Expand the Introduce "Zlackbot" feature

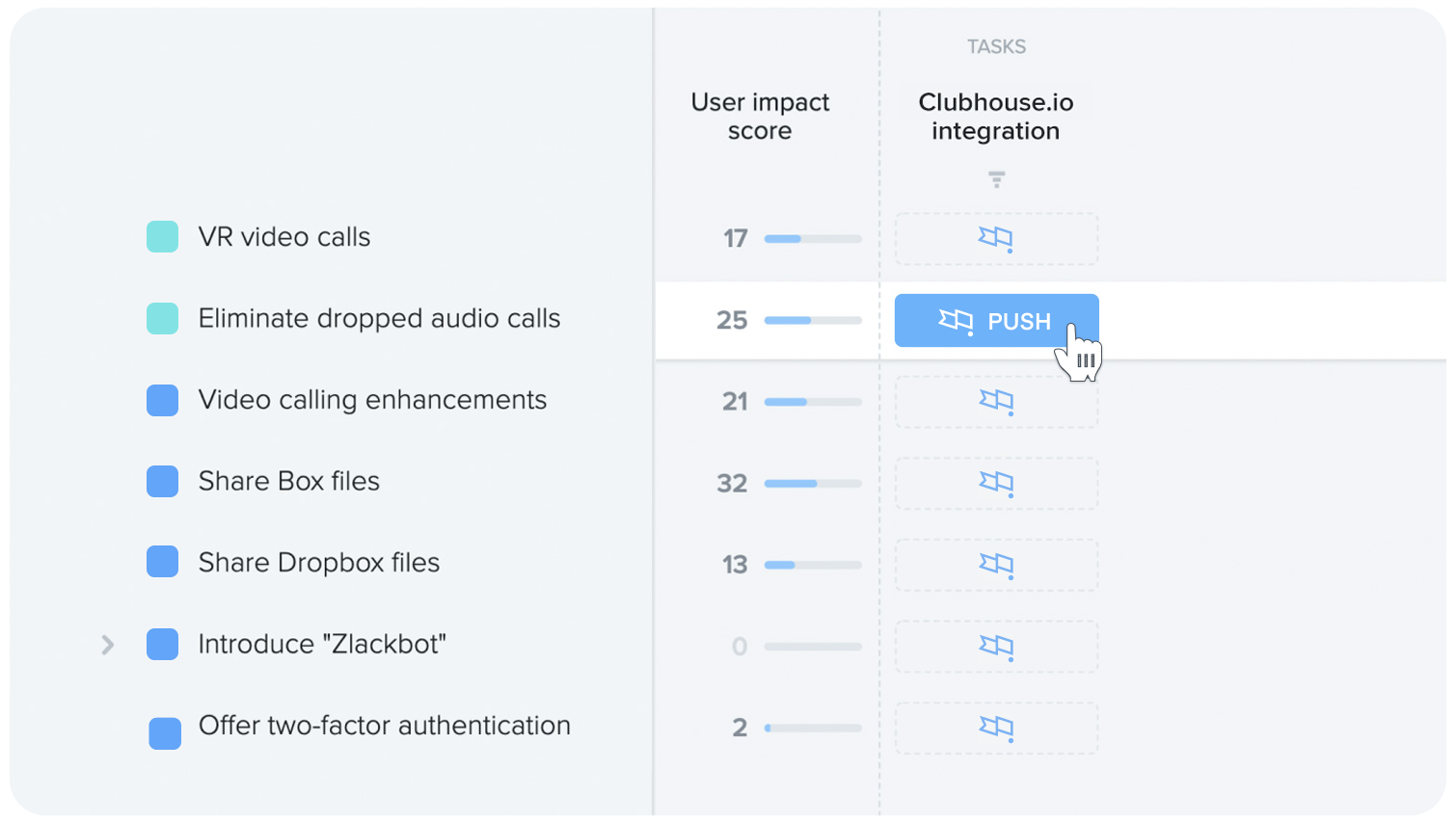(108, 645)
